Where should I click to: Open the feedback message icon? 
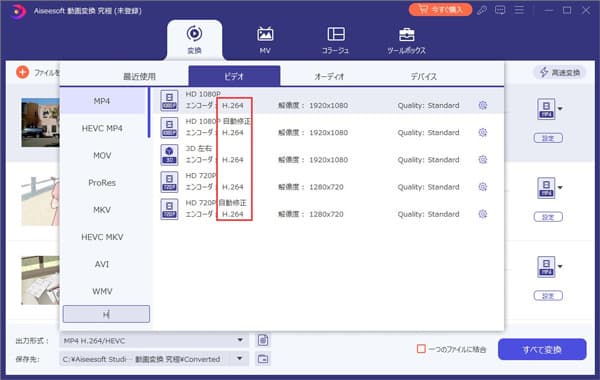pos(500,10)
